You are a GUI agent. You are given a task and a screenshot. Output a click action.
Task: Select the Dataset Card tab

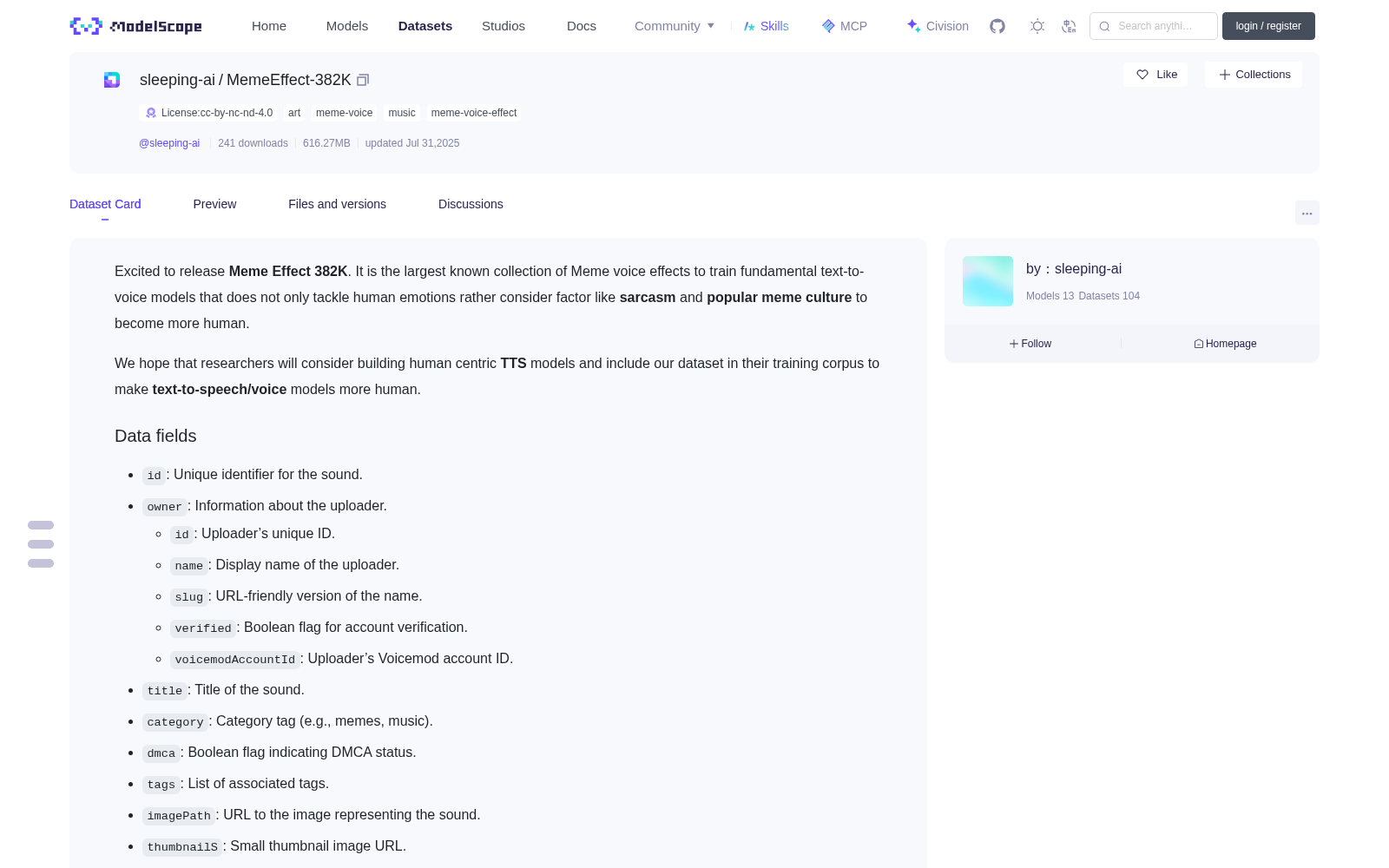click(105, 204)
